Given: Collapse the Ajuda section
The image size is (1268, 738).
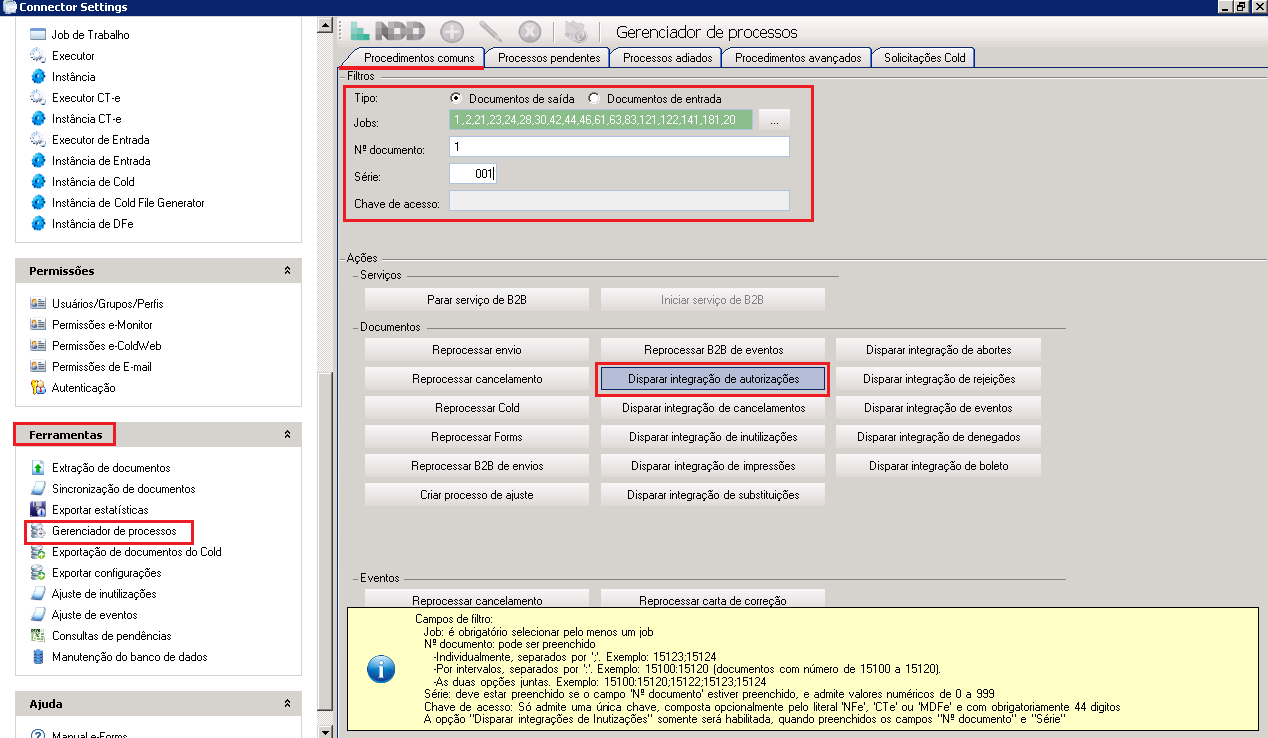Looking at the screenshot, I should coord(288,704).
